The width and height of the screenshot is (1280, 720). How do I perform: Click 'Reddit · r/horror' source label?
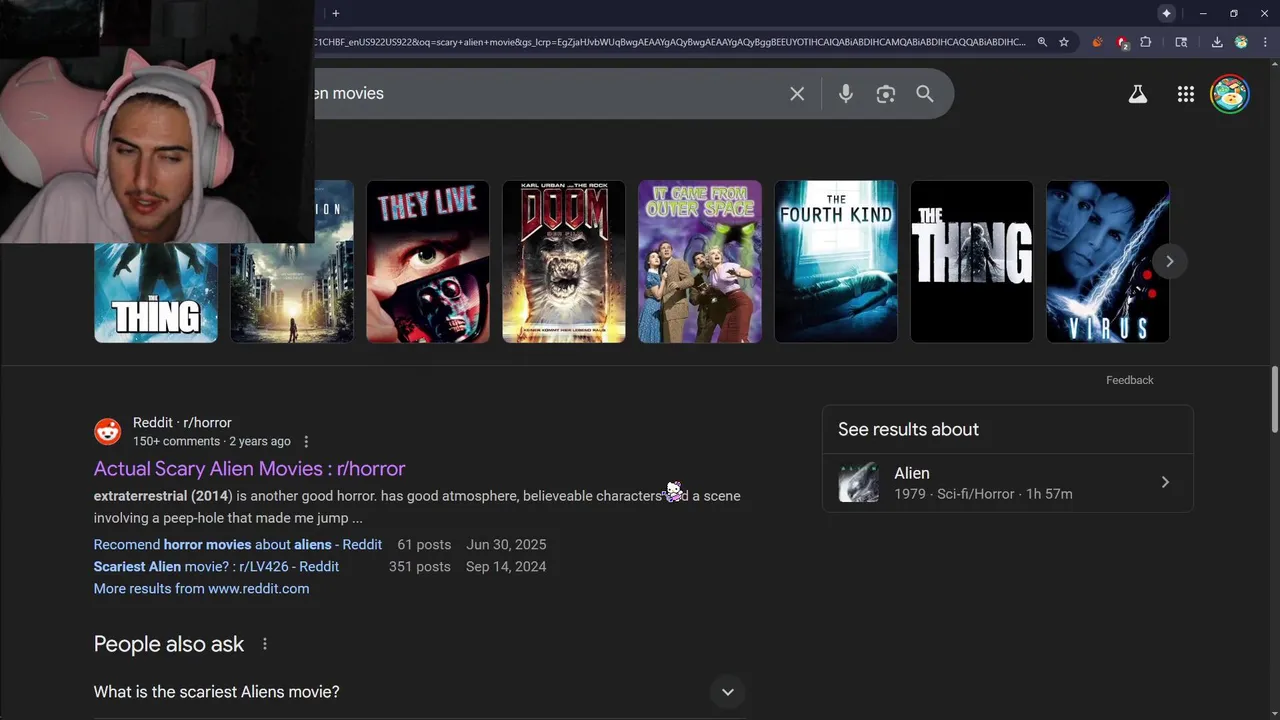pos(182,423)
